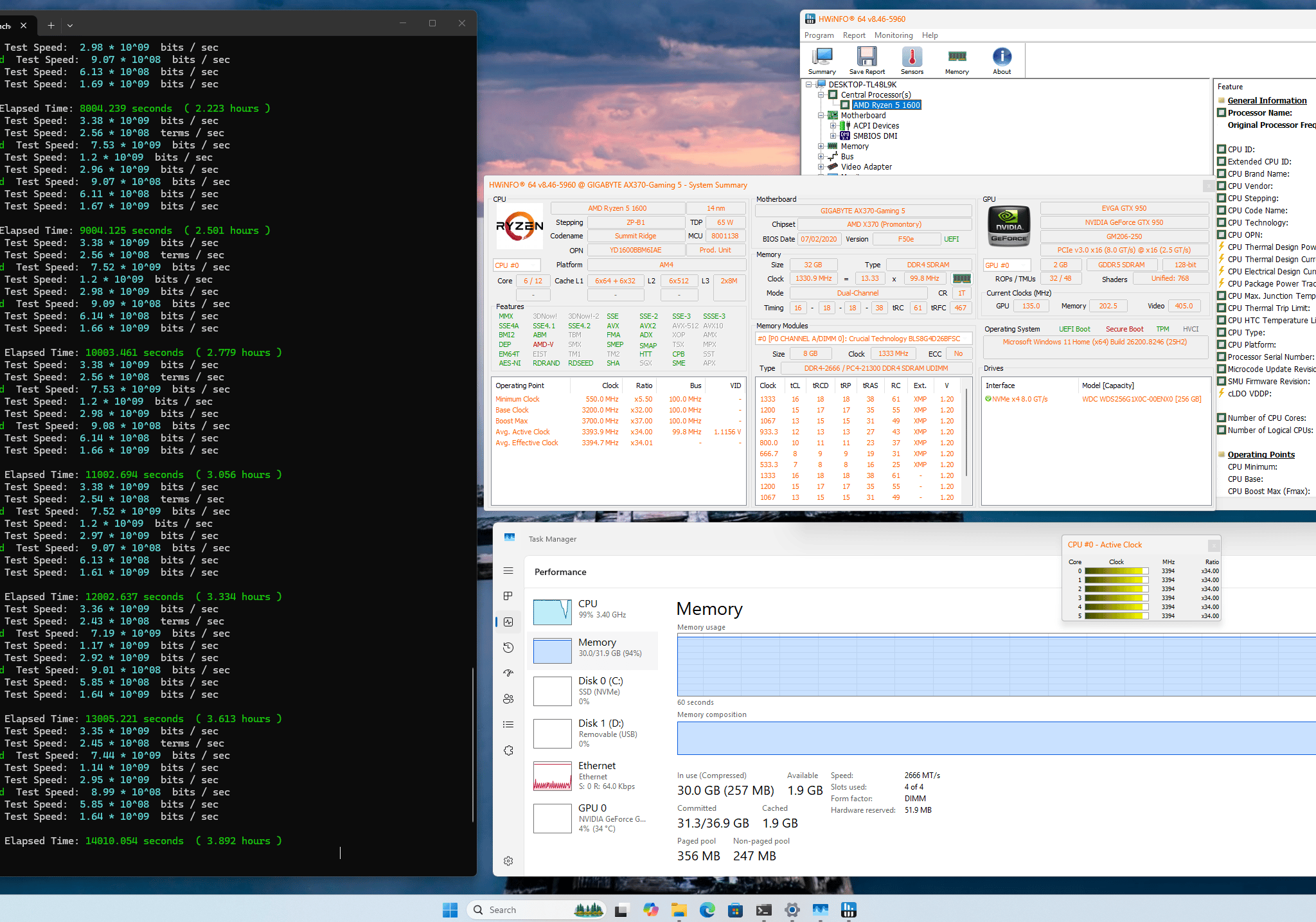Go to Processes page in Task Manager sidebar
This screenshot has height=922, width=1316.
pos(508,596)
